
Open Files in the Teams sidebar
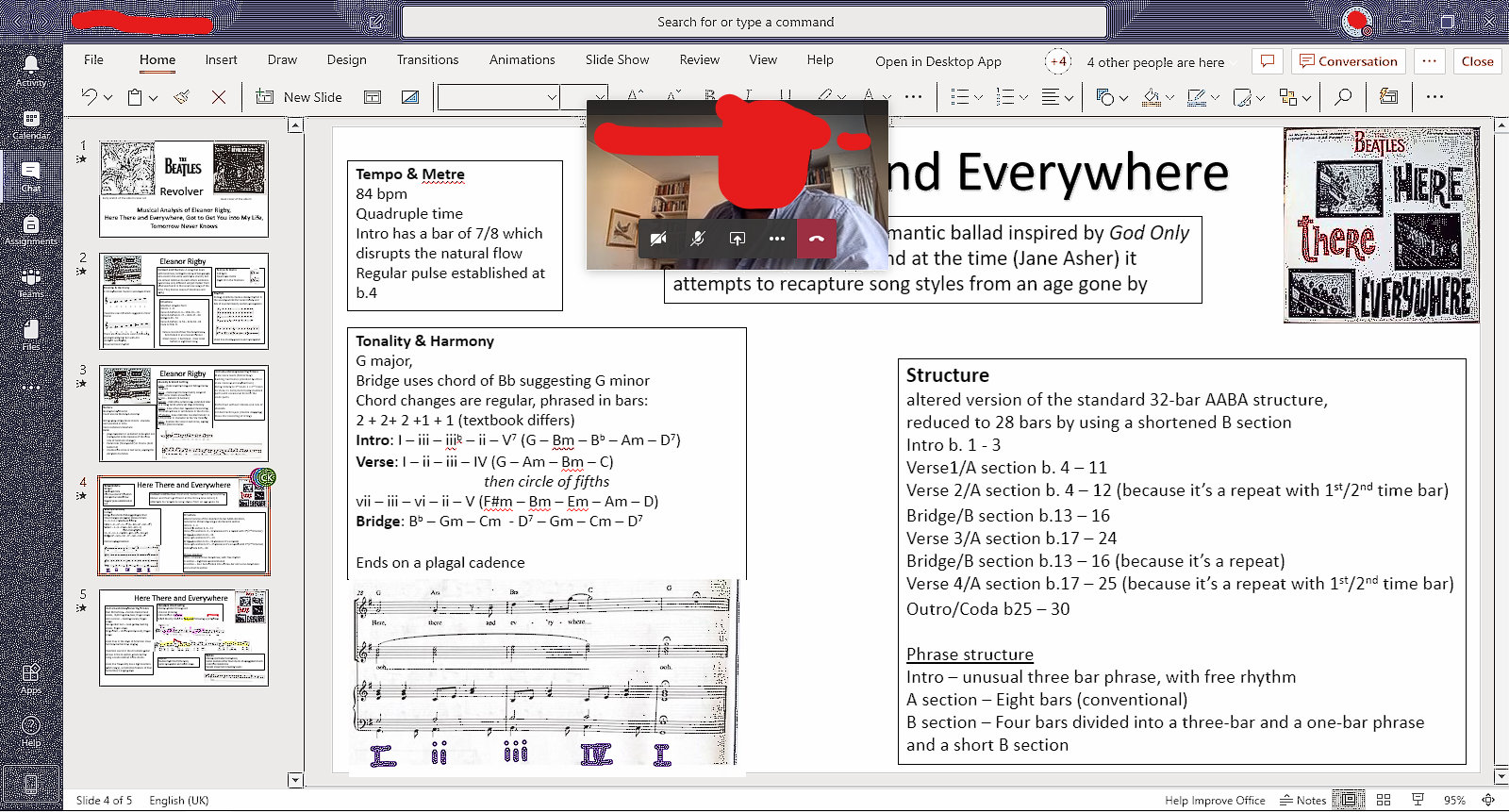(30, 335)
